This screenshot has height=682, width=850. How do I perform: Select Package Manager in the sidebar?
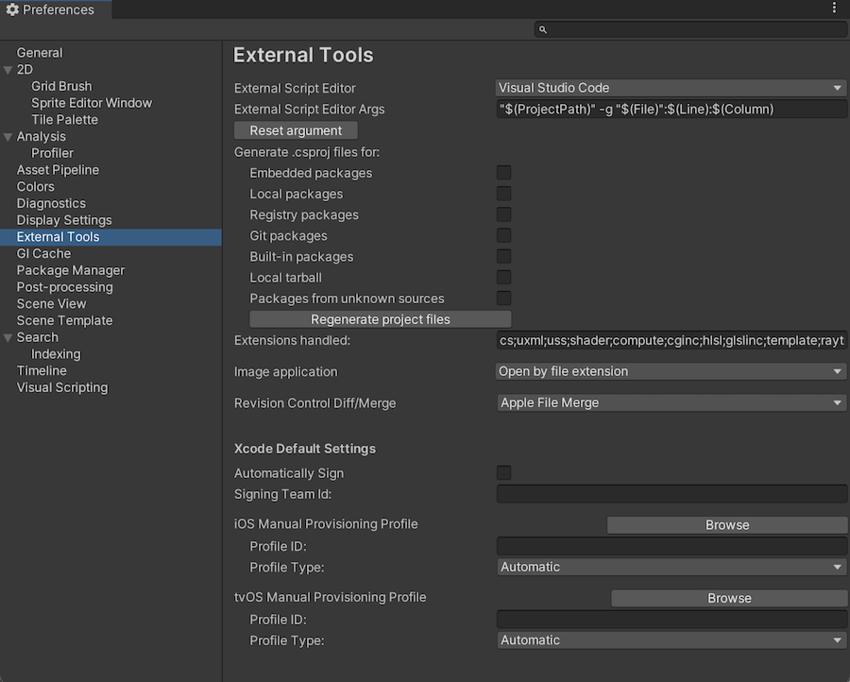(x=70, y=269)
